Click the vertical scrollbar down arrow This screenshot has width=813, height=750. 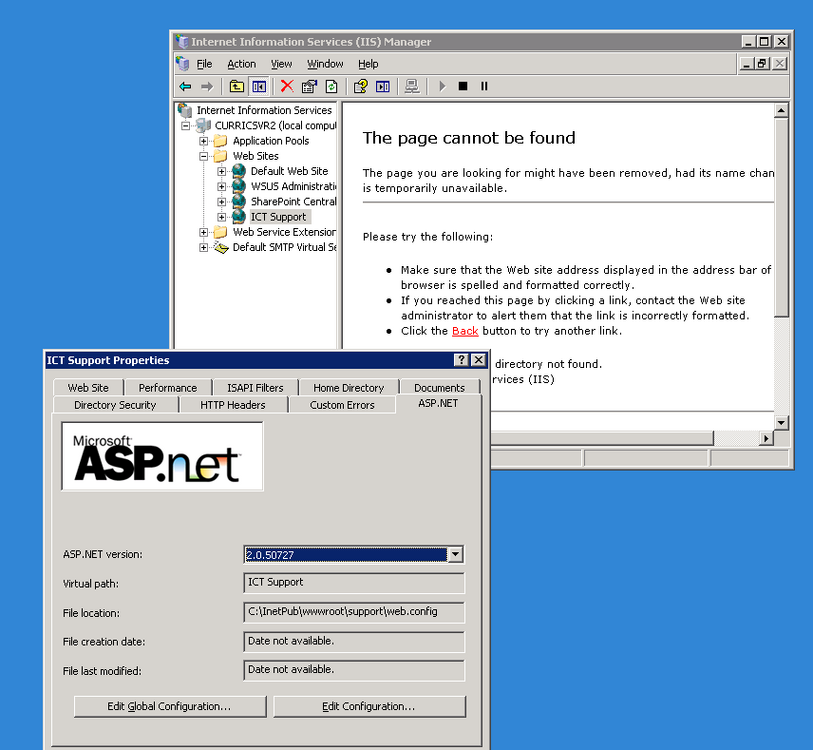tap(781, 422)
